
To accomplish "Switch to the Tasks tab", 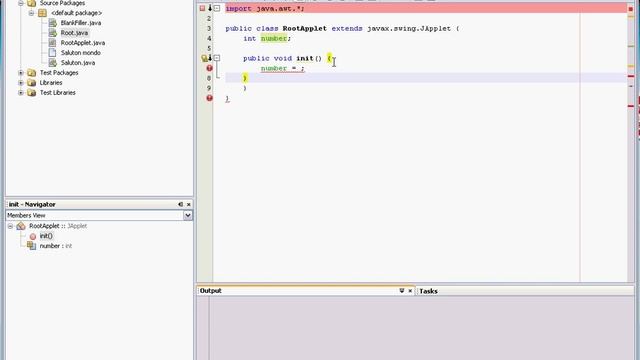I will click(x=428, y=291).
